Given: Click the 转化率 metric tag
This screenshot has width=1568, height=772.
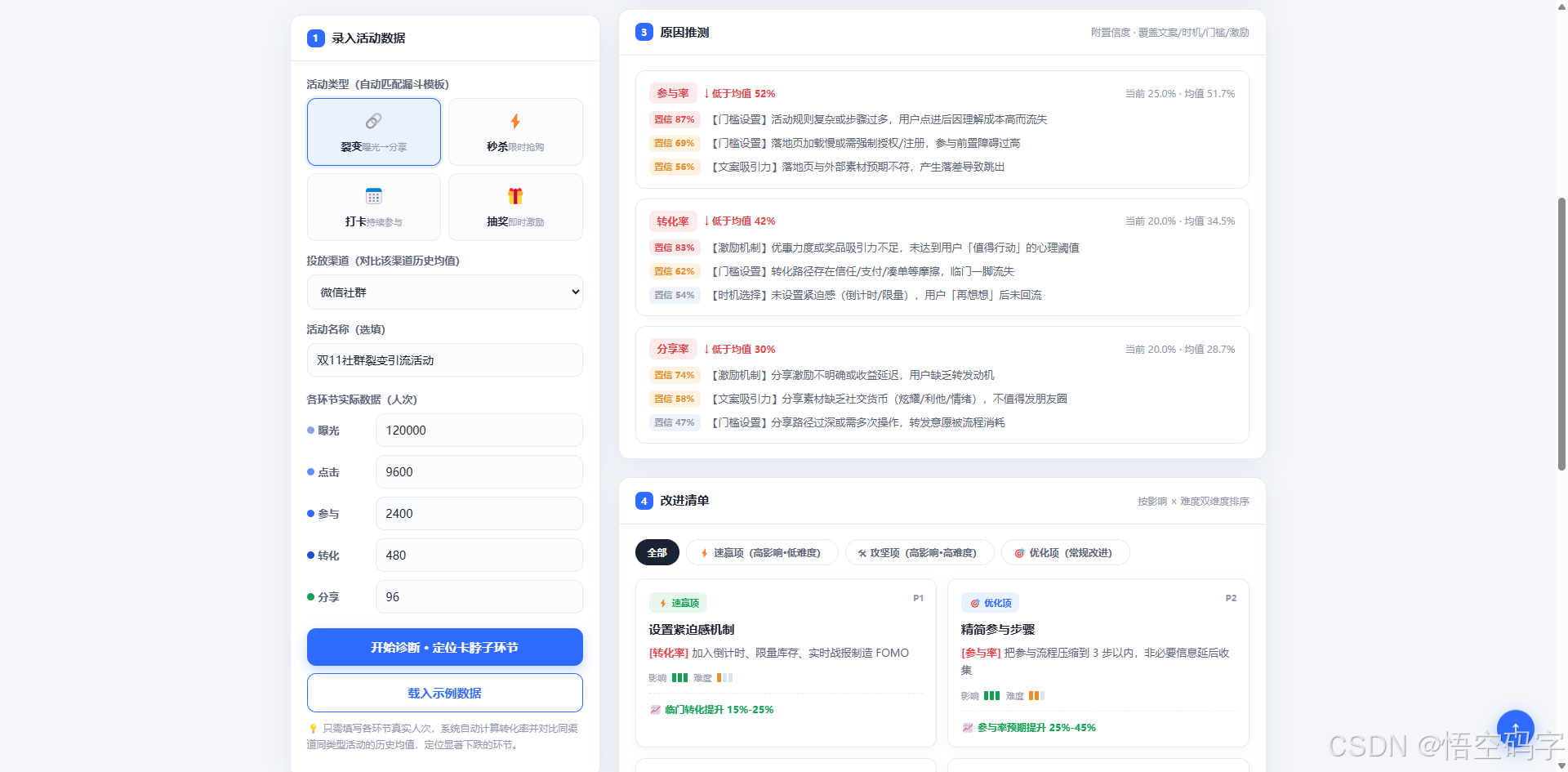Looking at the screenshot, I should point(673,221).
